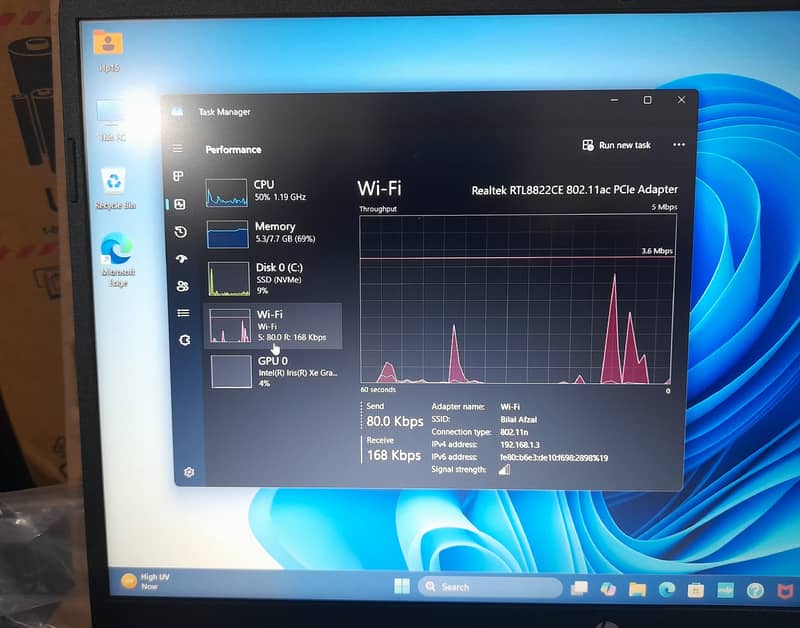Screen dimensions: 800x628
Task: Maximize the Task Manager window
Action: 647,100
